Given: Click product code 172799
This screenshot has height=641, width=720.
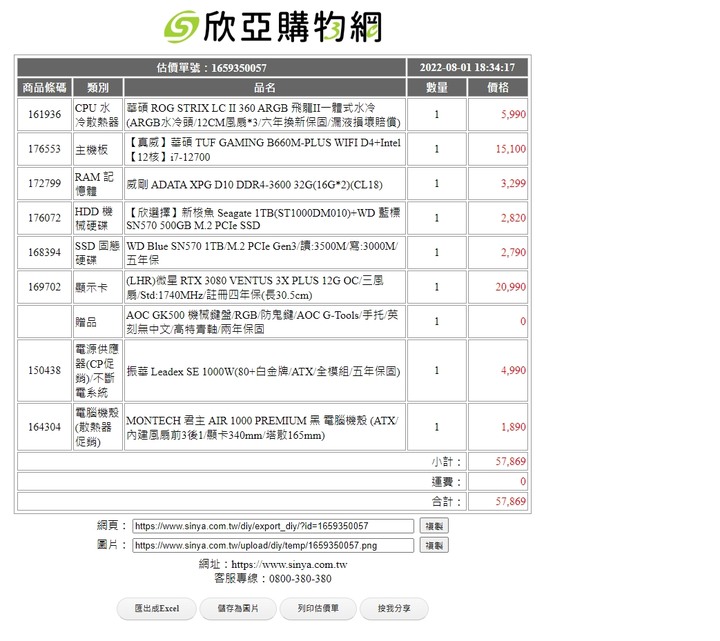Looking at the screenshot, I should 44,183.
